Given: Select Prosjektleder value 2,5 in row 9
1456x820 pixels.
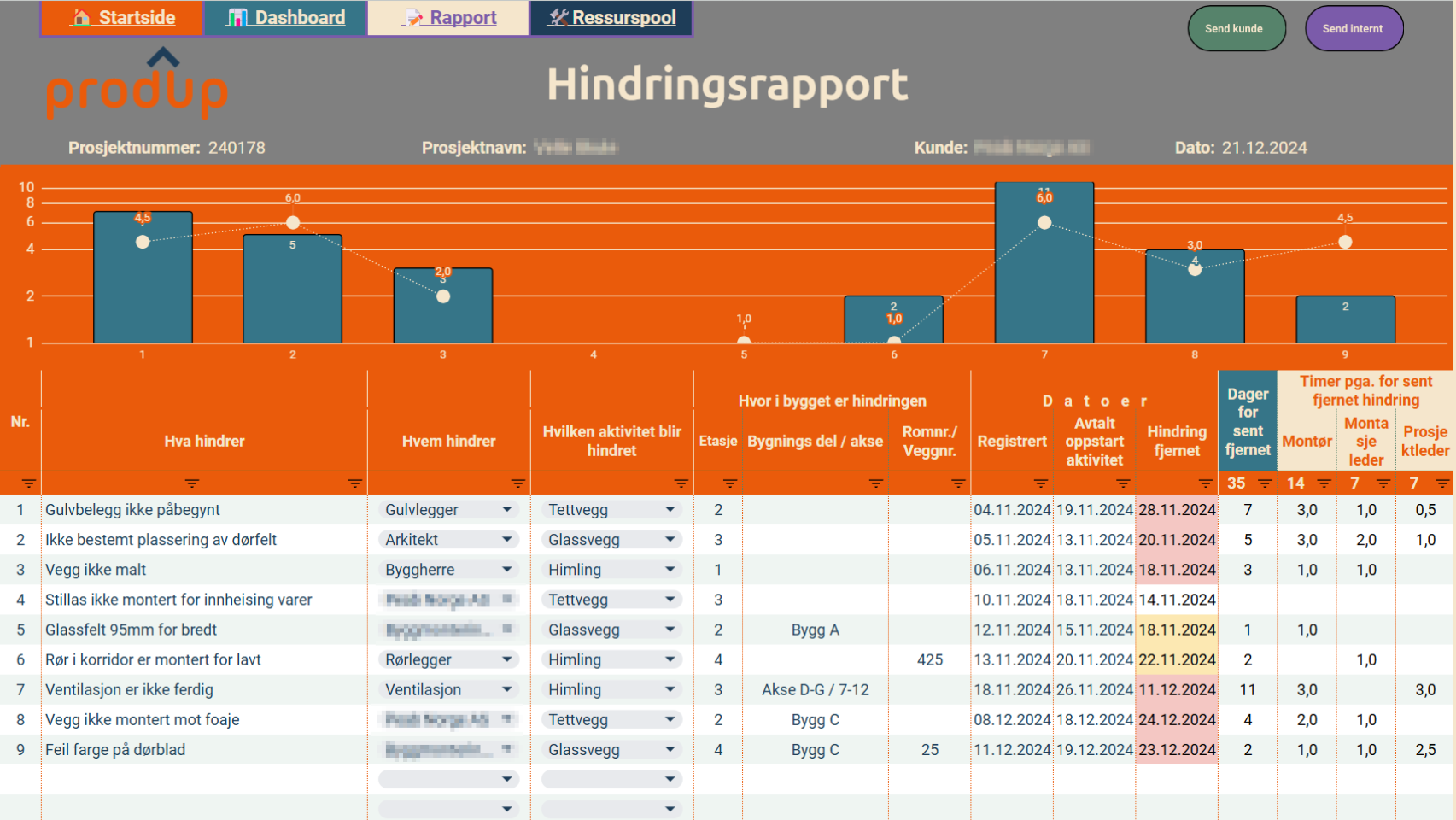Looking at the screenshot, I should pos(1425,750).
